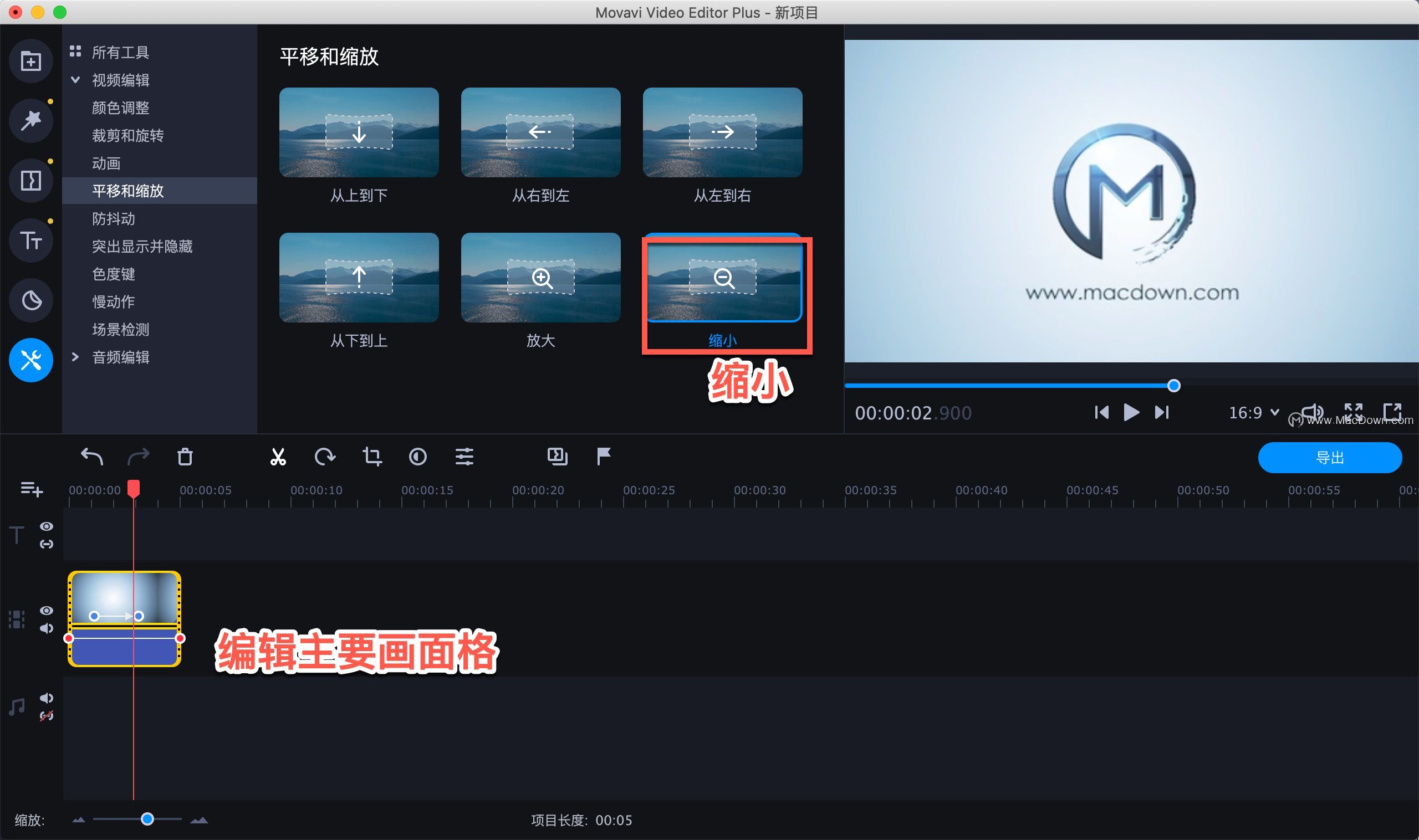Choose the 缩小 zoom-out preset
This screenshot has width=1419, height=840.
722,278
